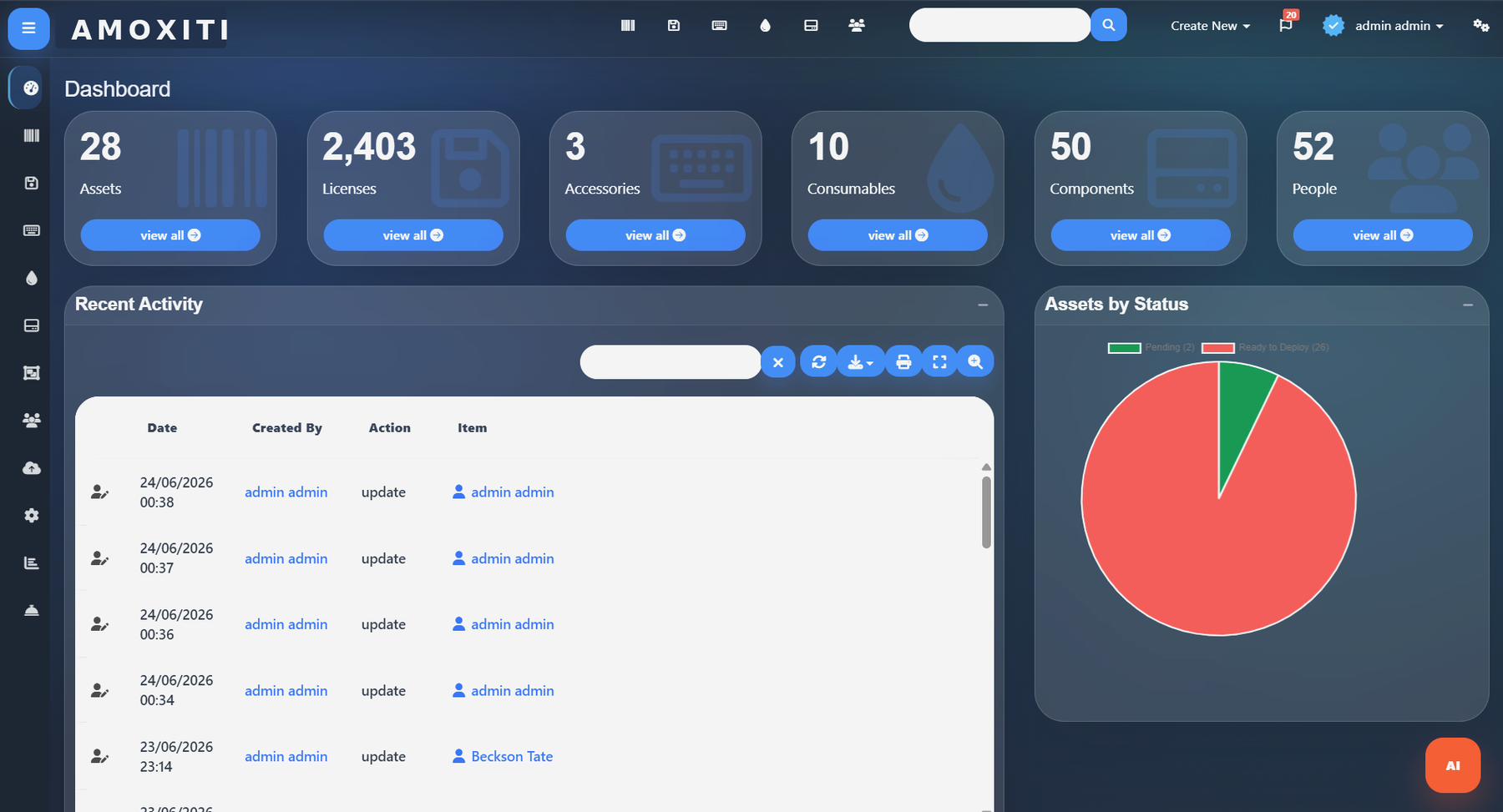Sort by Action column header
This screenshot has height=812, width=1503.
tap(390, 428)
